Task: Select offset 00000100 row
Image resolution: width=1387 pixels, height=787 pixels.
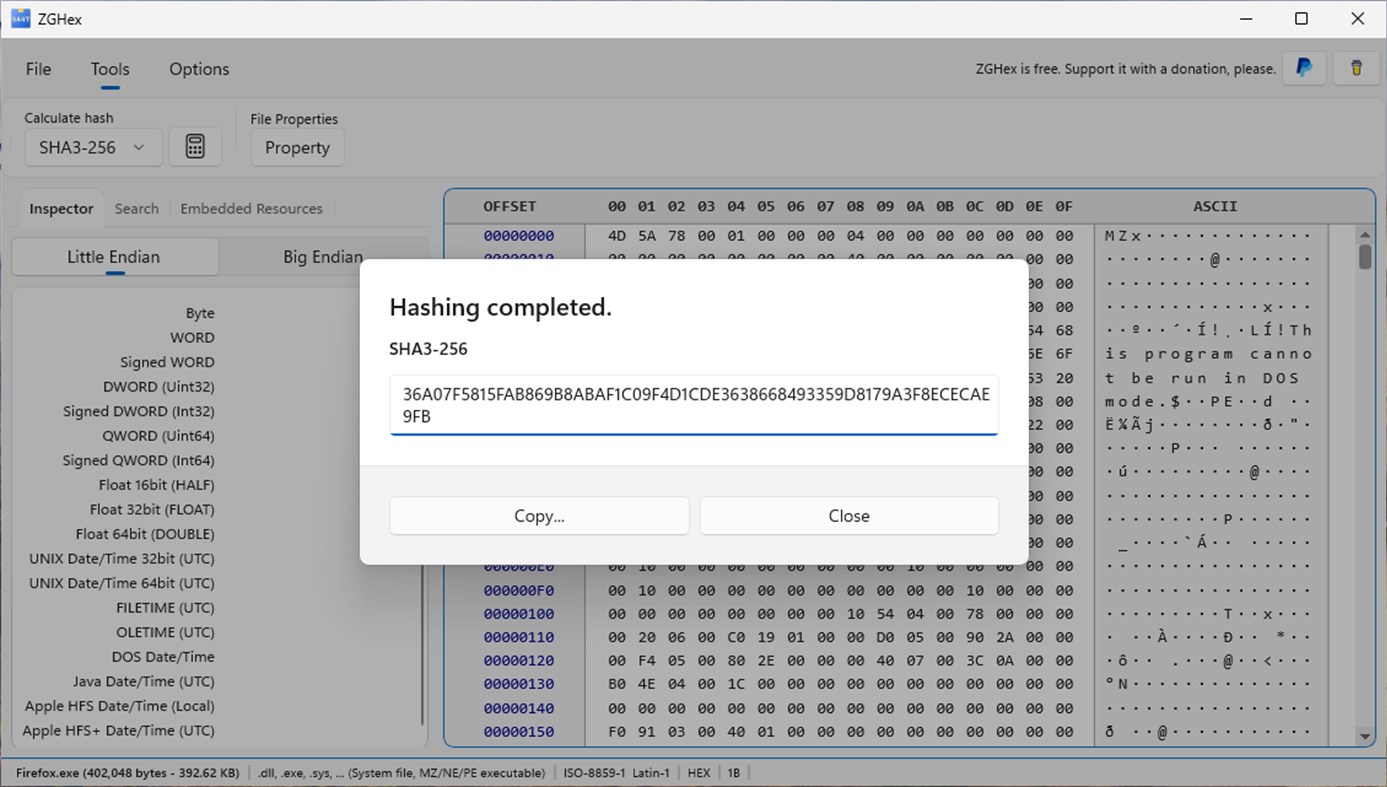Action: pyautogui.click(x=519, y=614)
